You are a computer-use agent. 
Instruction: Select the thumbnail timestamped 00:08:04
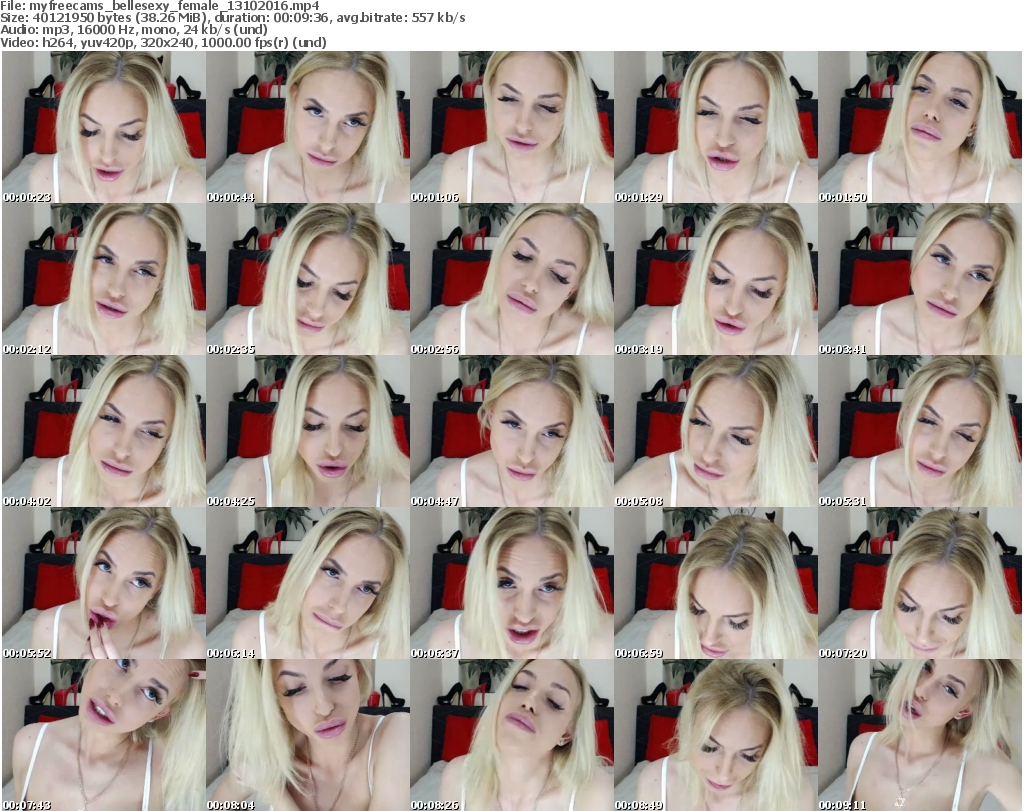[x=308, y=735]
